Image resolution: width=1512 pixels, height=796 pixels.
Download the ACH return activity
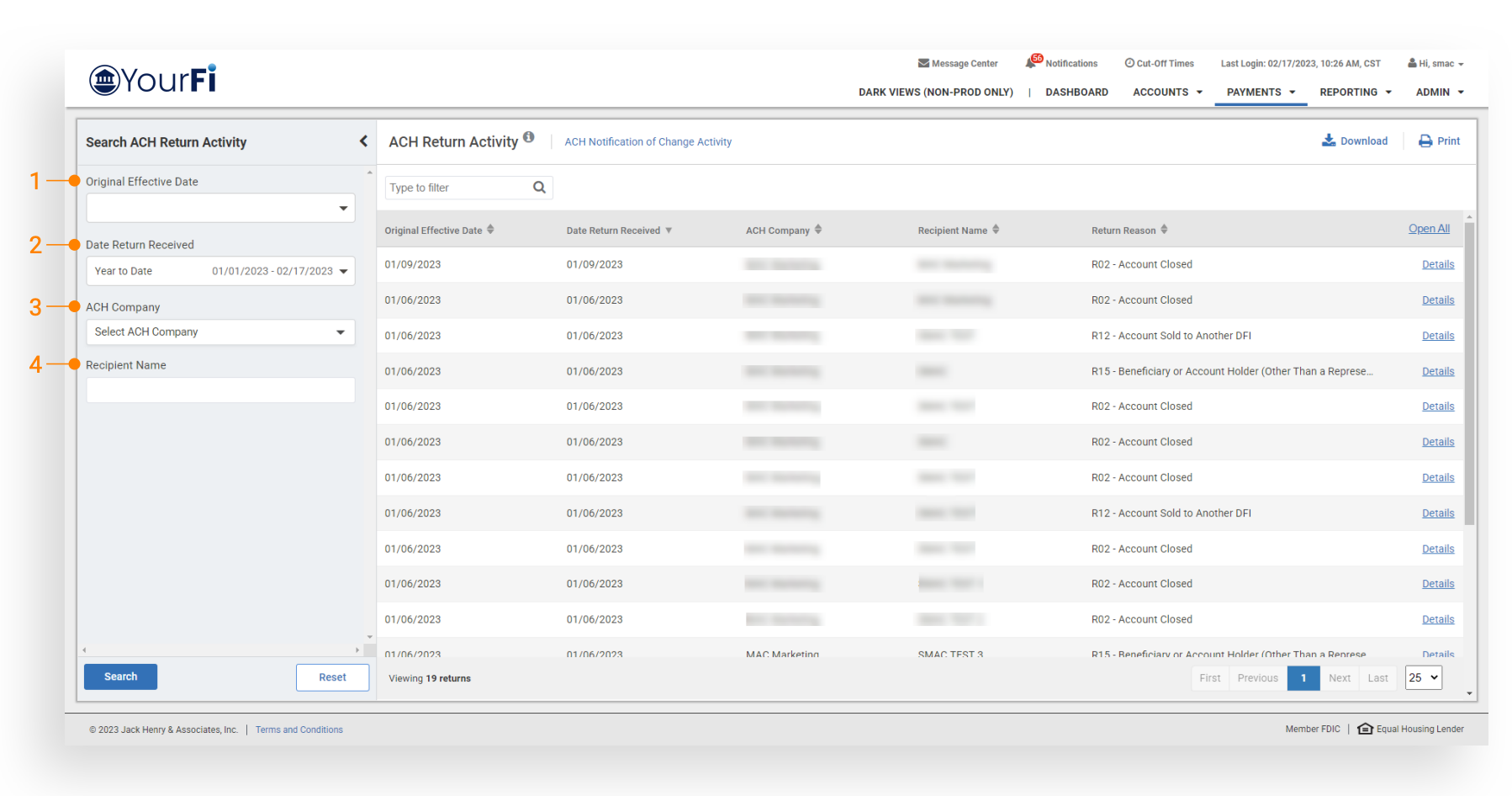coord(1355,141)
